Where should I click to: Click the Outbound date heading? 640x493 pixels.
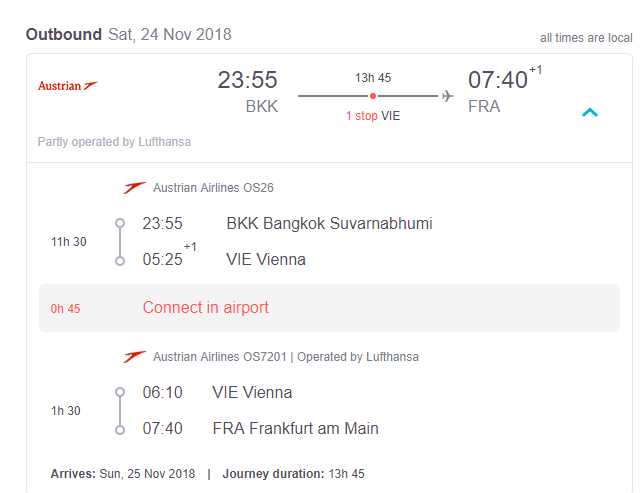coord(128,35)
